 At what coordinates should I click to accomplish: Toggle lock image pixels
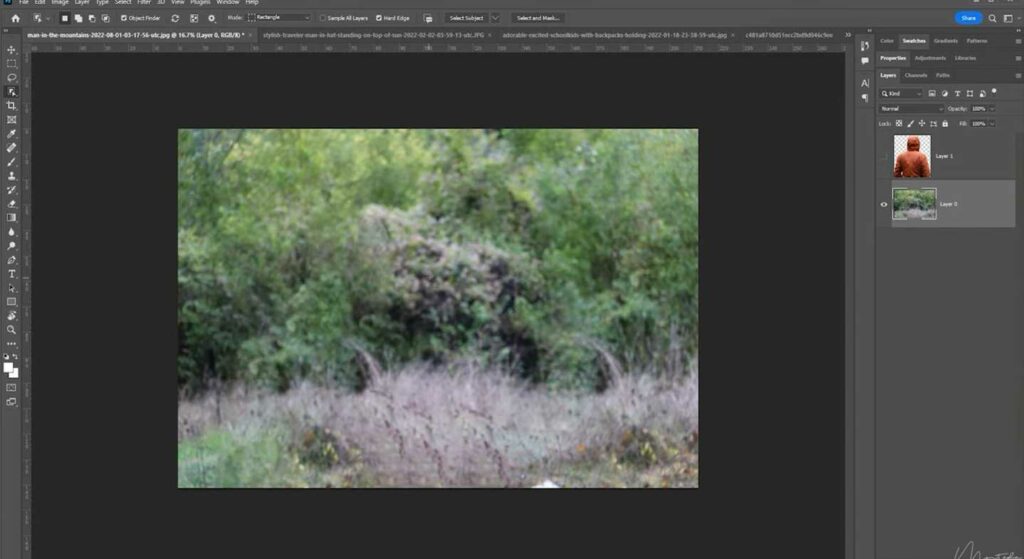(x=910, y=123)
